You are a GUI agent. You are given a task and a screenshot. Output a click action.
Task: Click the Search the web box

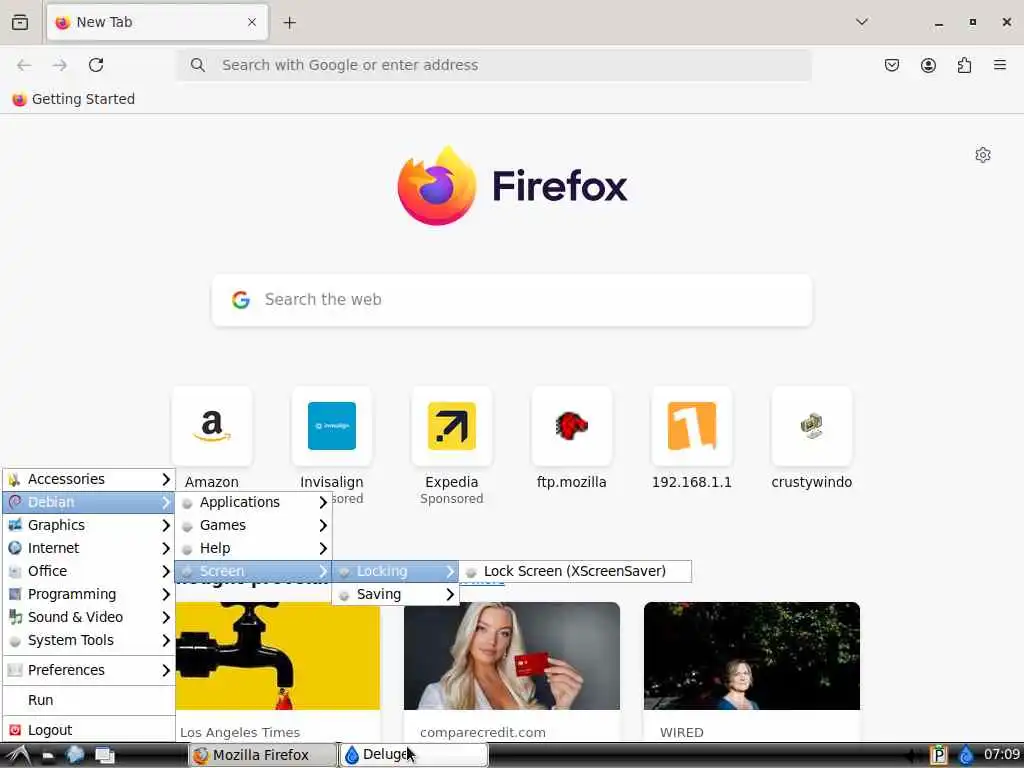pyautogui.click(x=512, y=300)
